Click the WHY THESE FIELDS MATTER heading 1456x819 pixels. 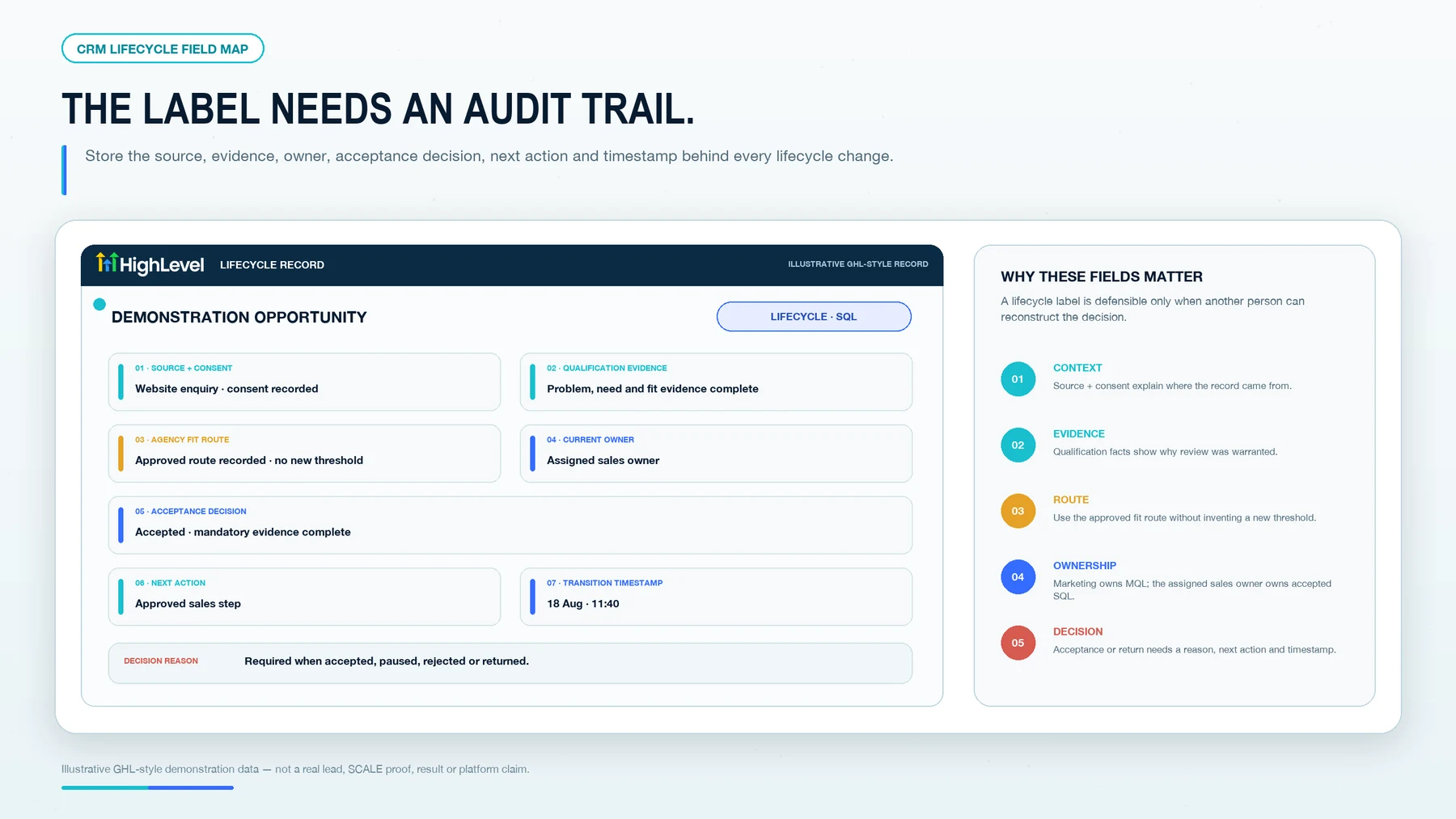click(x=1102, y=277)
